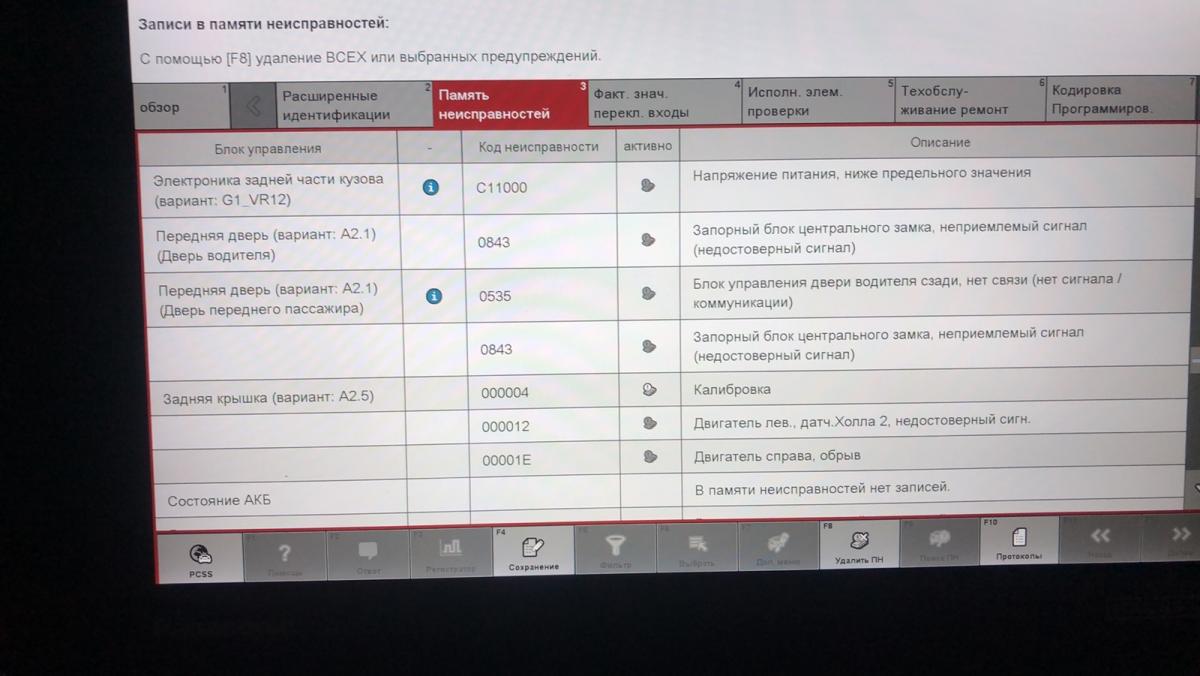The width and height of the screenshot is (1200, 676).
Task: Click the question mark help icon
Action: point(284,555)
